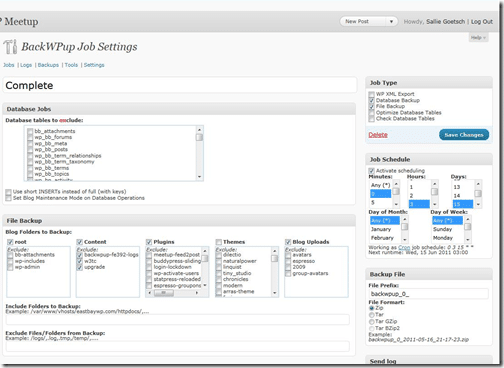Enable Optimize Database Tables checkbox
The height and width of the screenshot is (368, 504).
point(372,113)
